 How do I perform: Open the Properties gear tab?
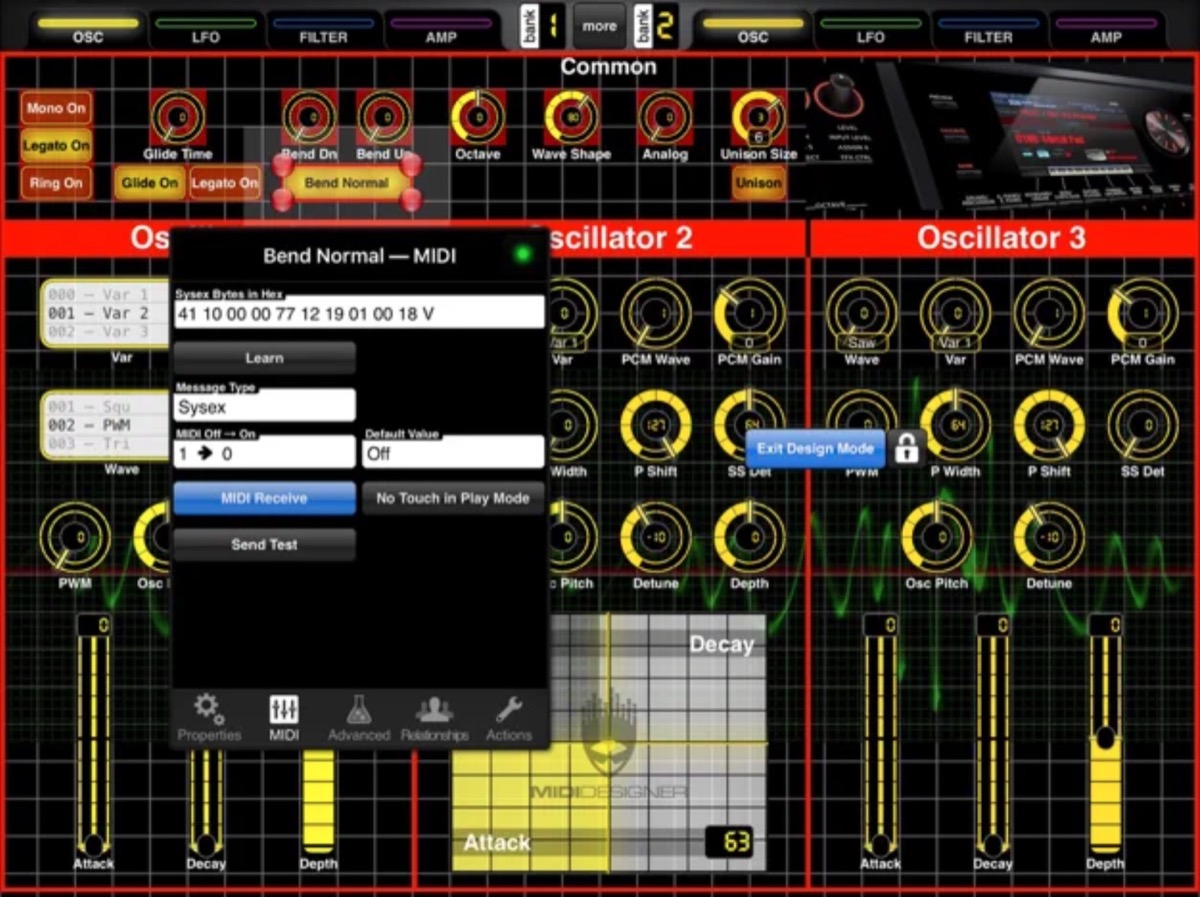[209, 718]
